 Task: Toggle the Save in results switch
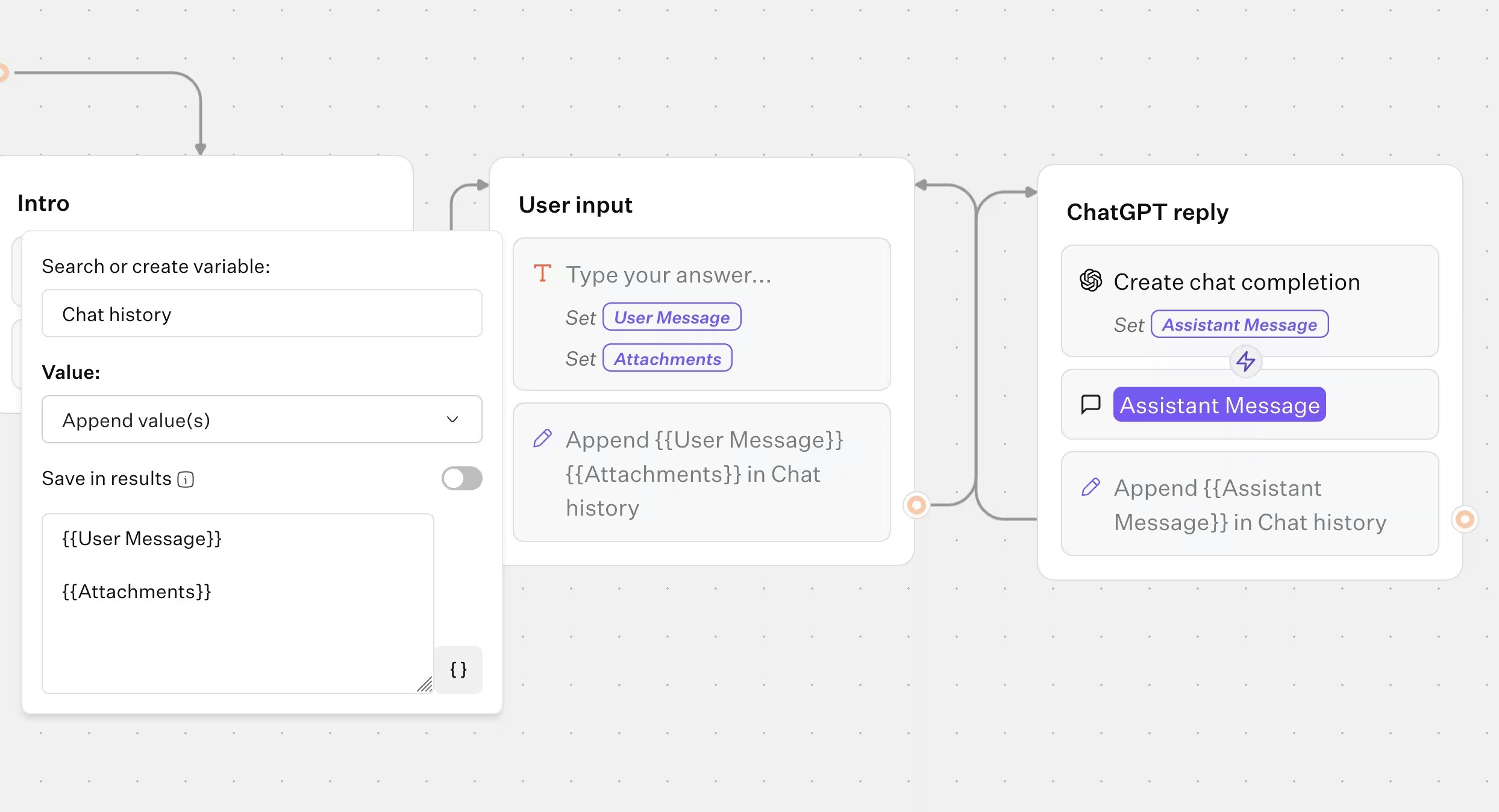coord(462,478)
